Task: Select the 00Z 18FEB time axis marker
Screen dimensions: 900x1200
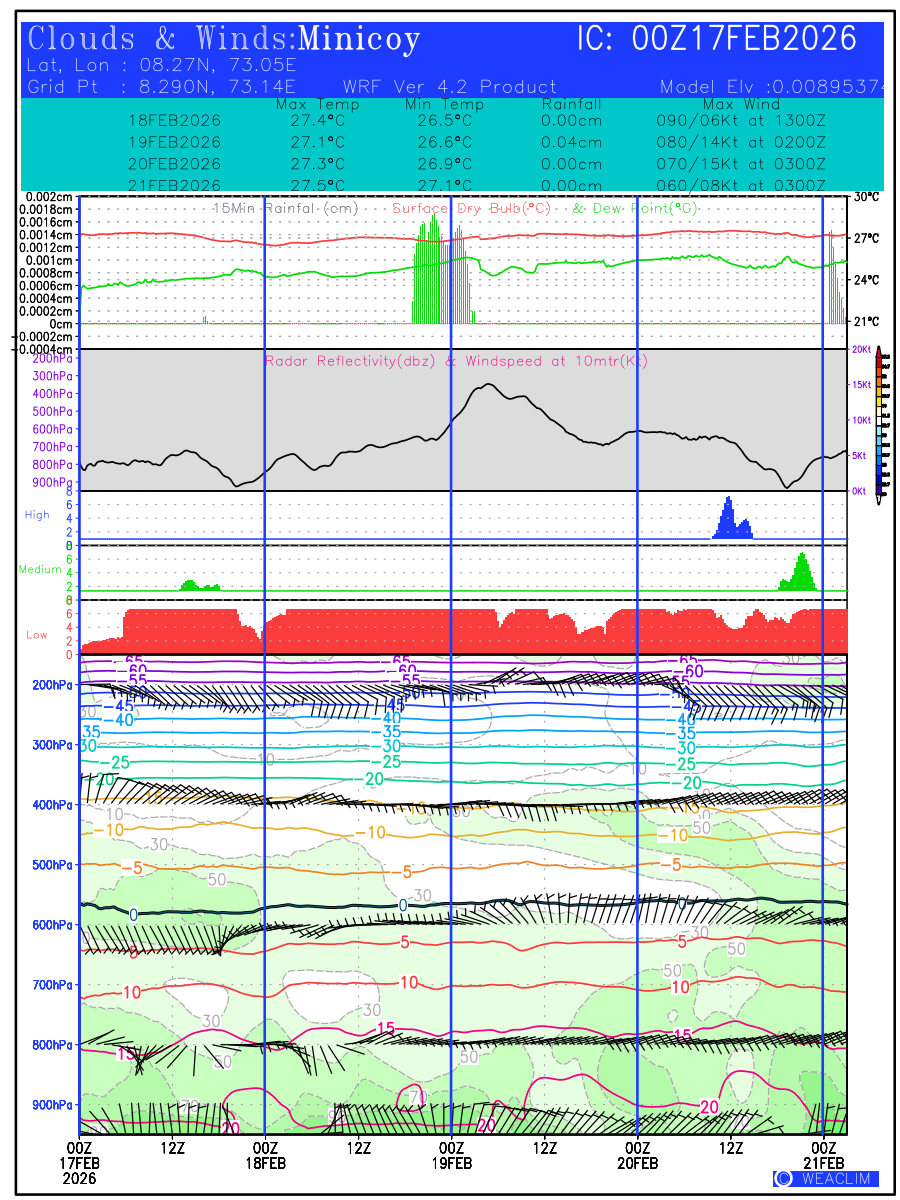Action: pyautogui.click(x=265, y=1155)
